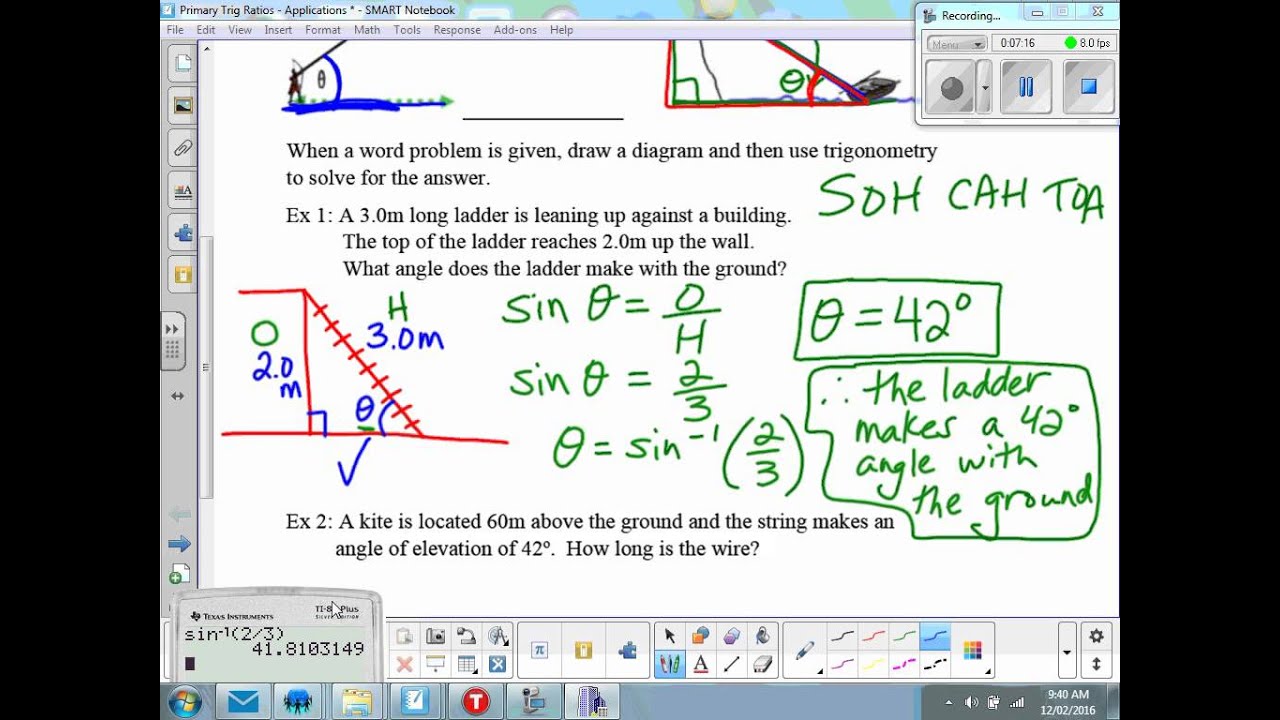Open the yellow Lesson Activity sidebar tab
The image size is (1280, 720).
click(x=183, y=274)
